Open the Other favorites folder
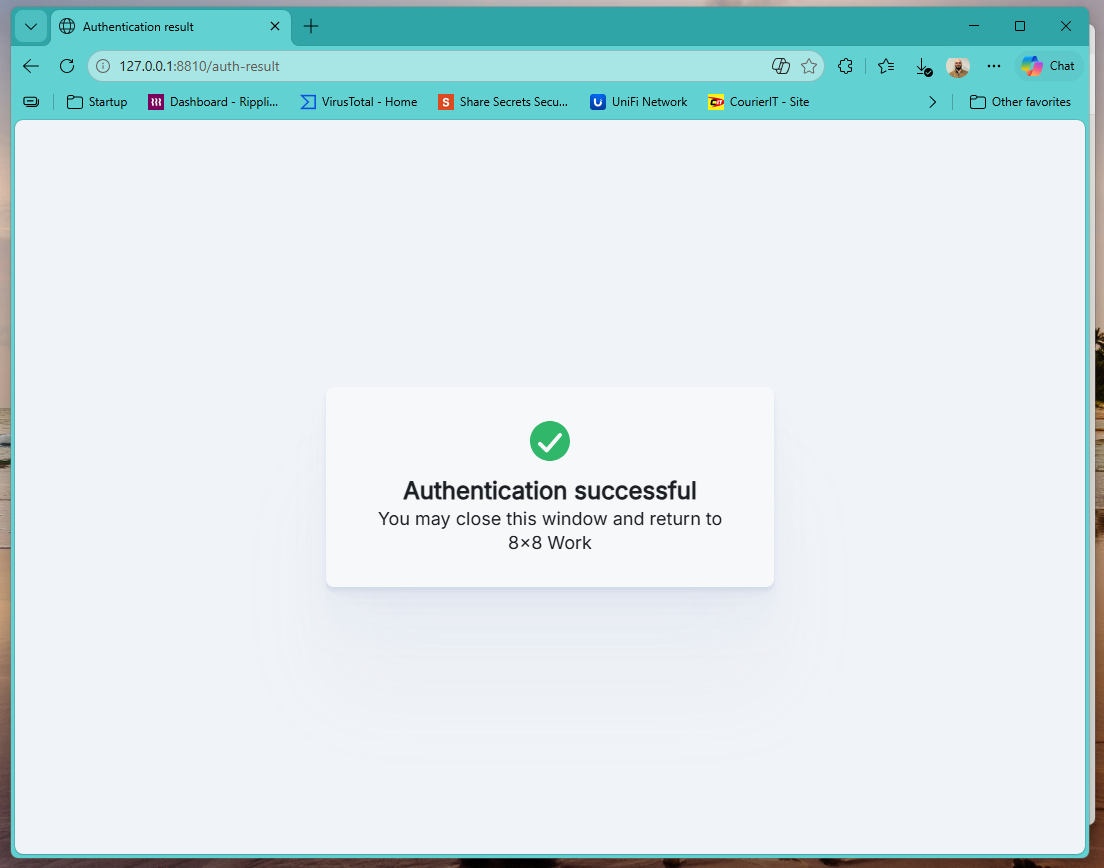1104x868 pixels. 1020,102
